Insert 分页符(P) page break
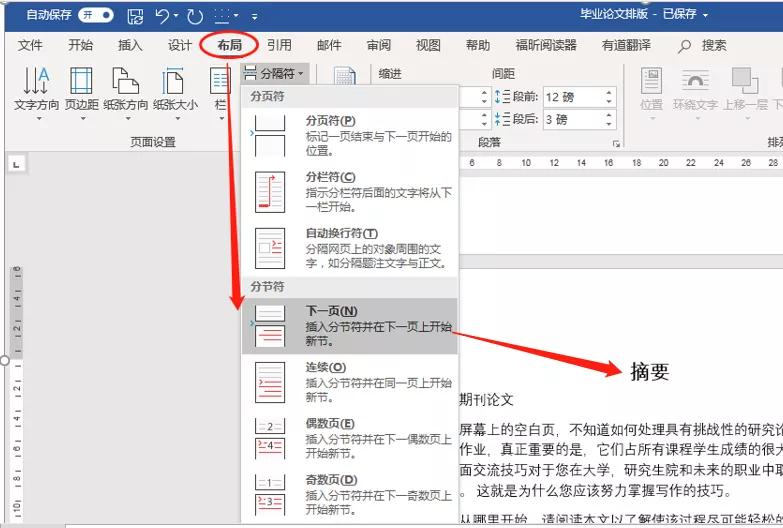The image size is (783, 528). [x=350, y=135]
